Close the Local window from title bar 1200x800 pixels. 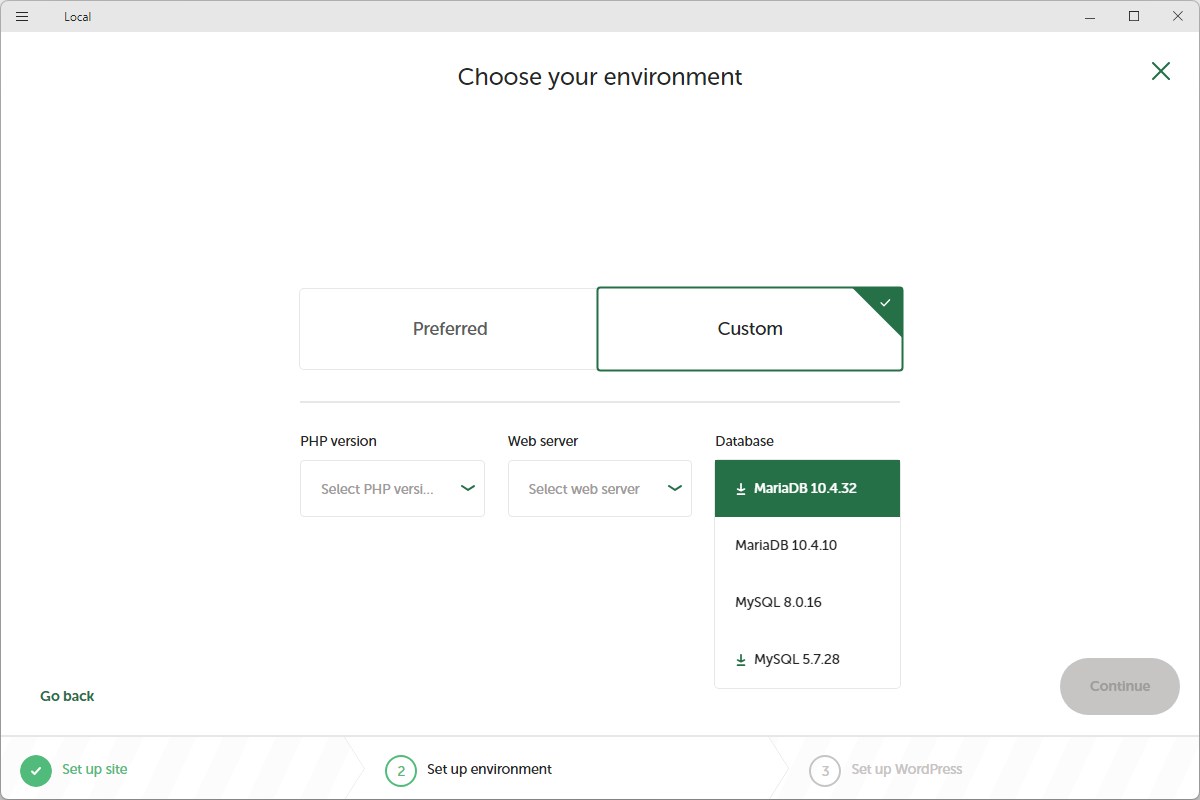click(x=1178, y=16)
